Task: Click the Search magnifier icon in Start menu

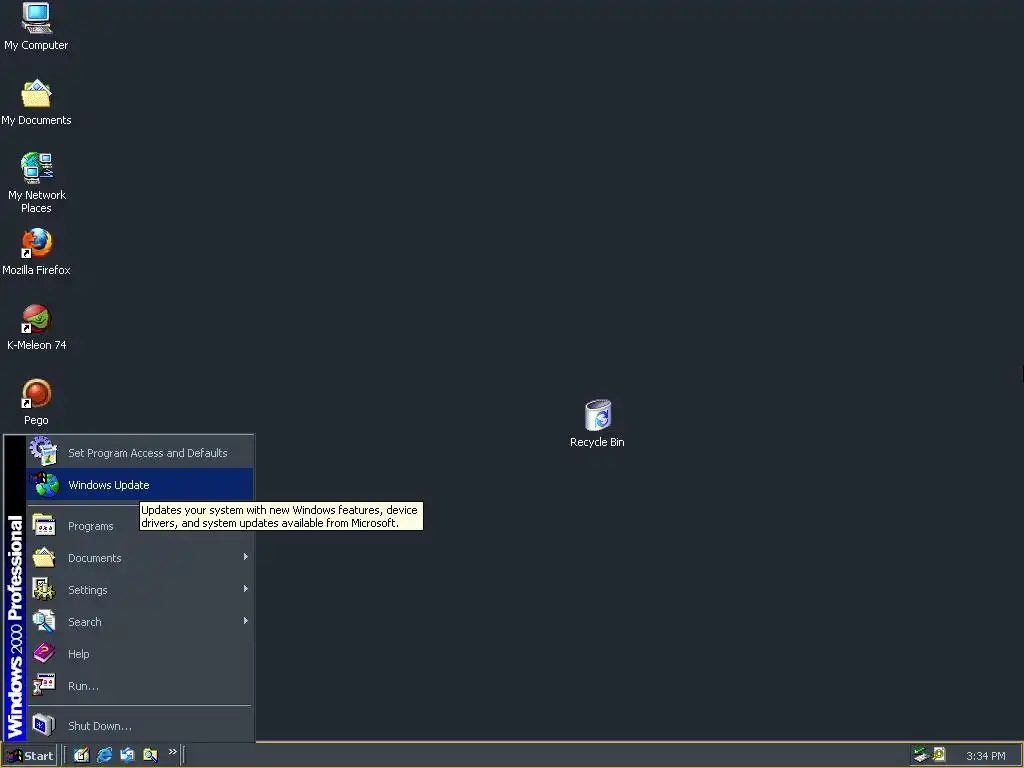Action: click(x=44, y=621)
